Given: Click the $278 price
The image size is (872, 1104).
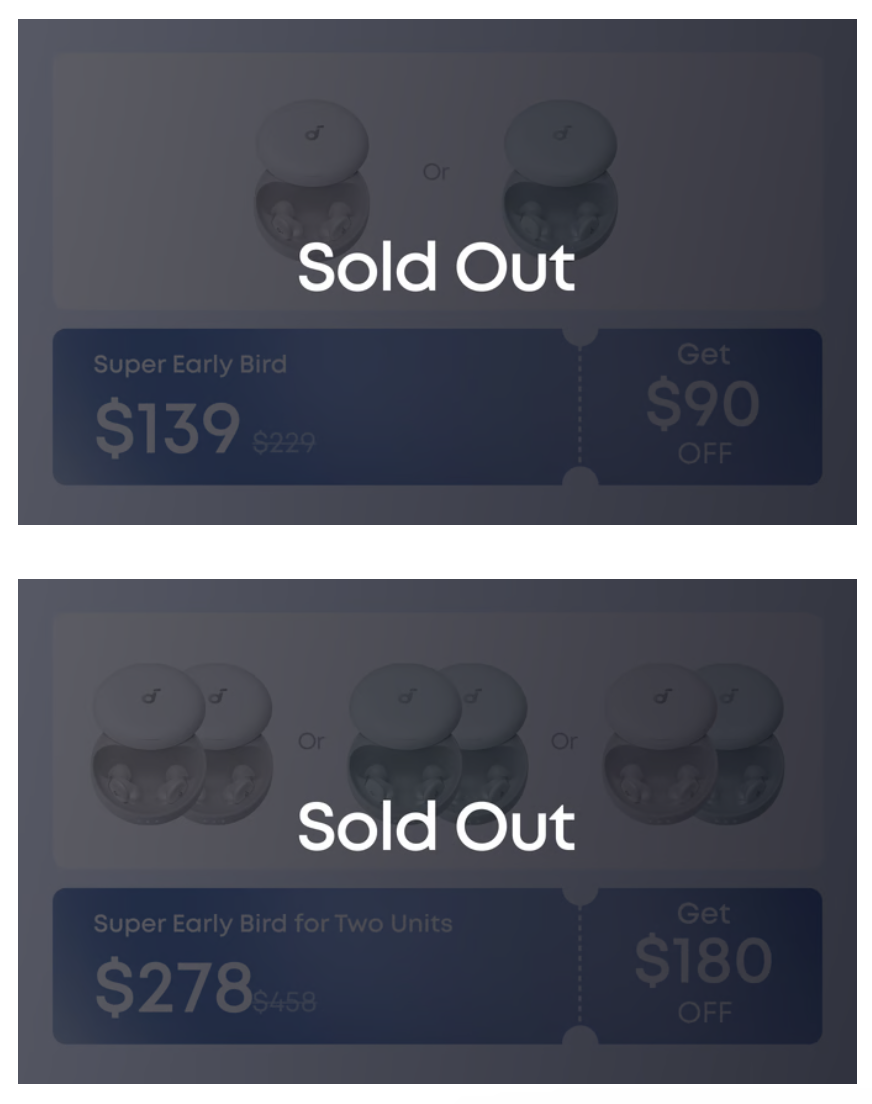Looking at the screenshot, I should [172, 986].
